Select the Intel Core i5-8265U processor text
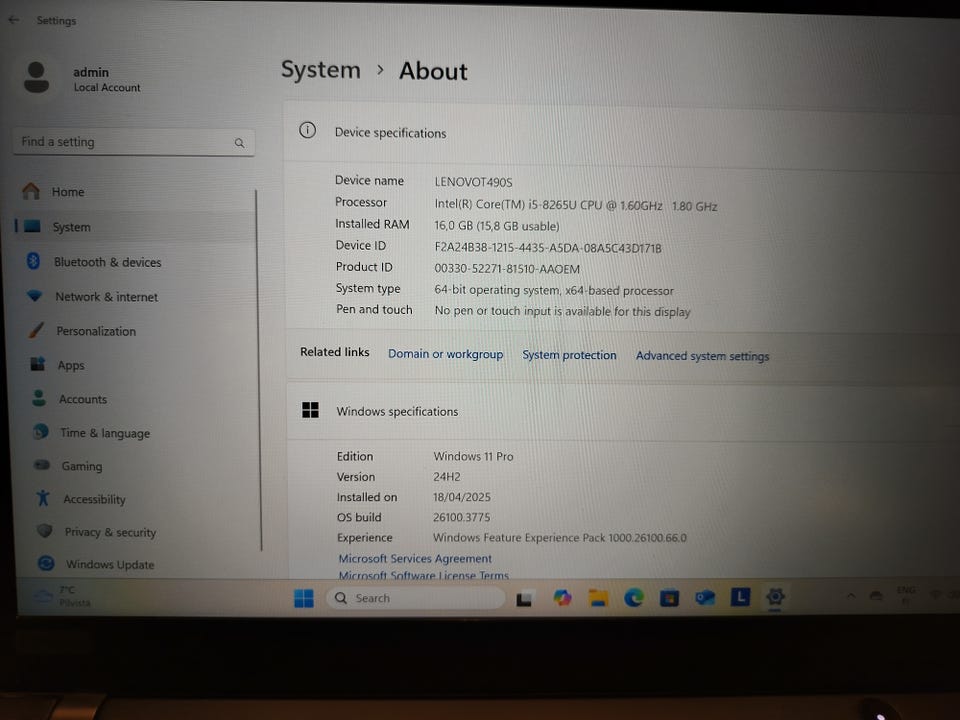The image size is (960, 720). [576, 205]
